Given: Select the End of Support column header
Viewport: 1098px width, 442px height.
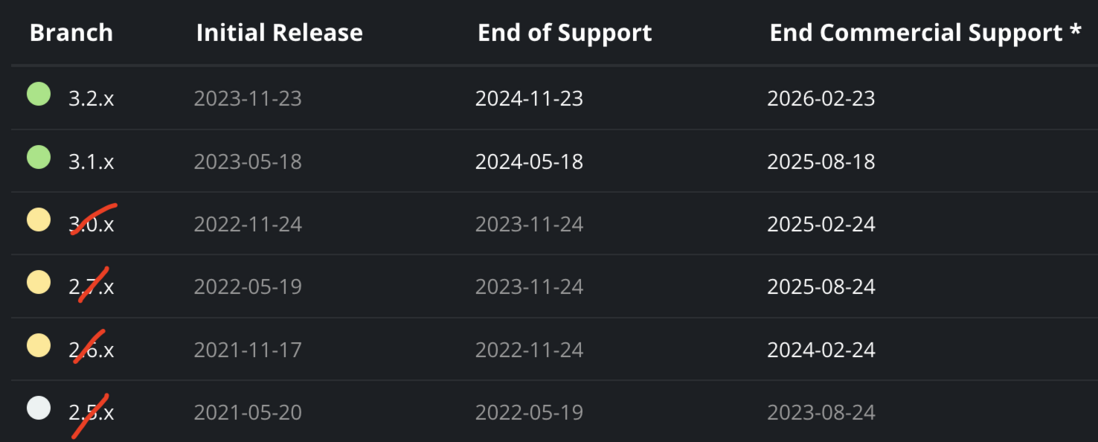Looking at the screenshot, I should pyautogui.click(x=564, y=33).
